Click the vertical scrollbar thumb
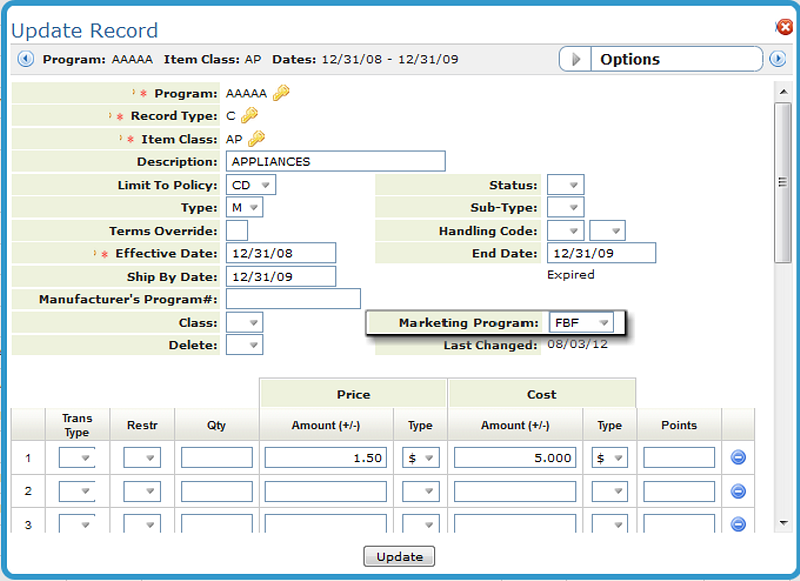The height and width of the screenshot is (581, 800). [x=783, y=180]
